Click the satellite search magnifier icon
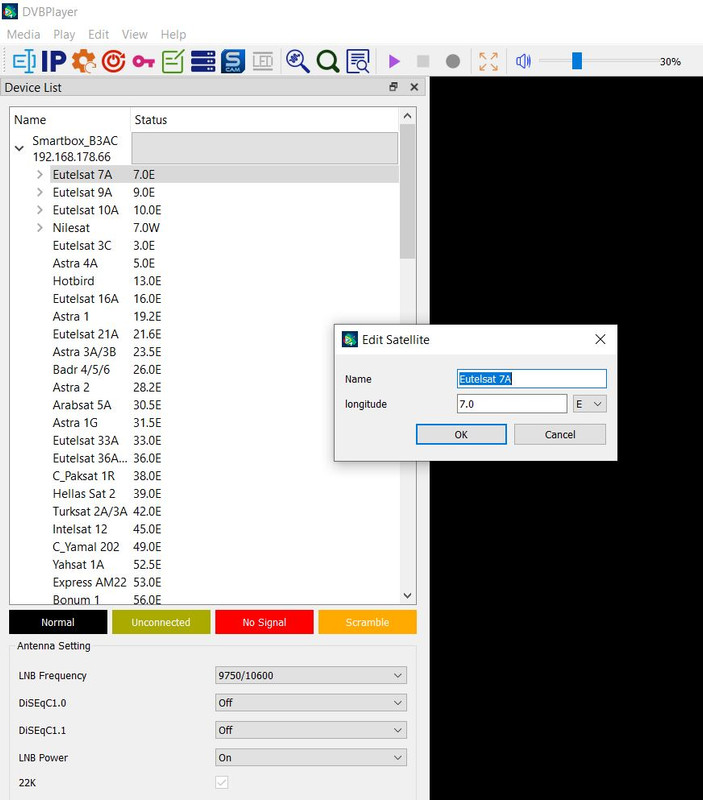This screenshot has width=703, height=800. [297, 61]
